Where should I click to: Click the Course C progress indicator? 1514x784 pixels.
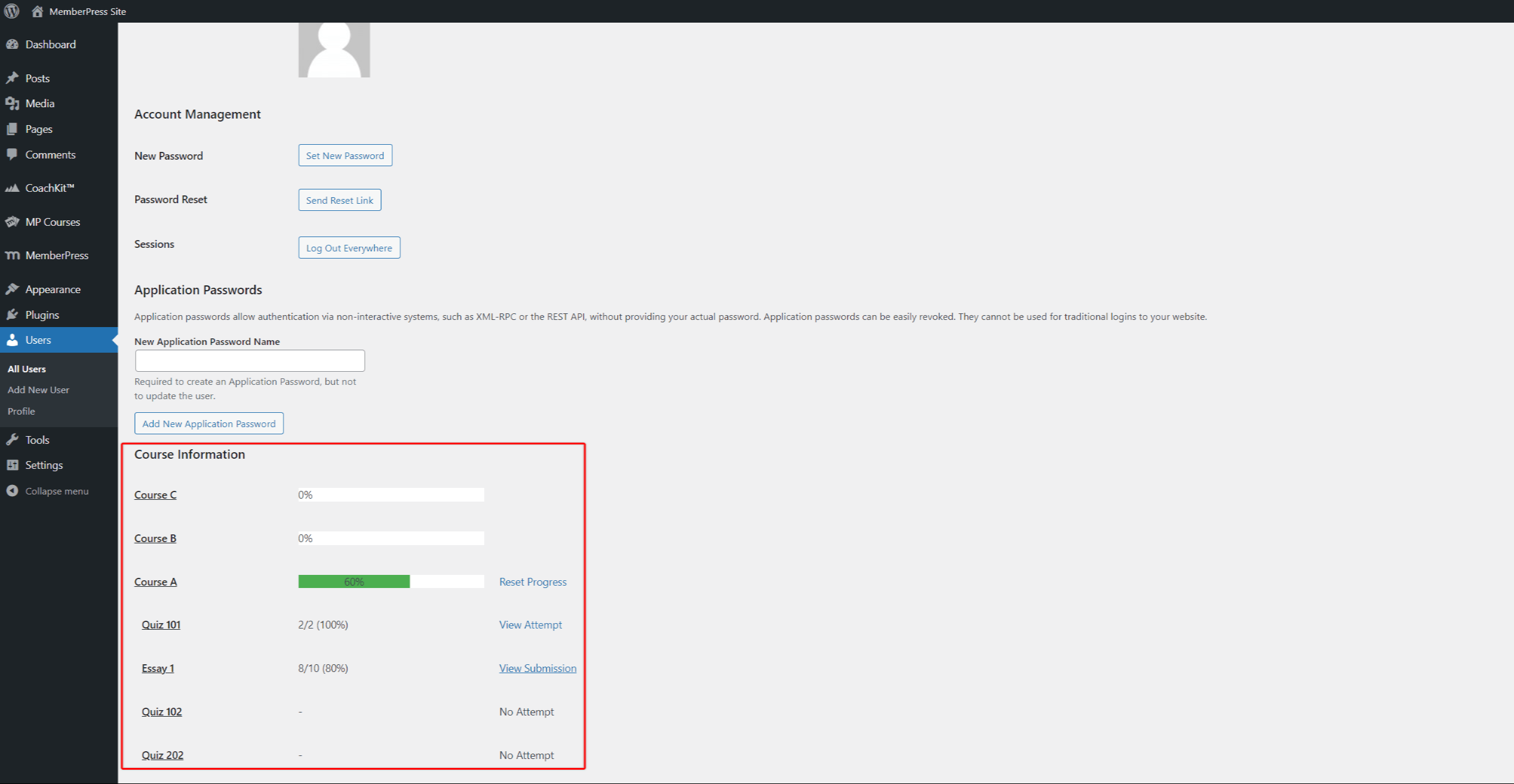[x=391, y=494]
